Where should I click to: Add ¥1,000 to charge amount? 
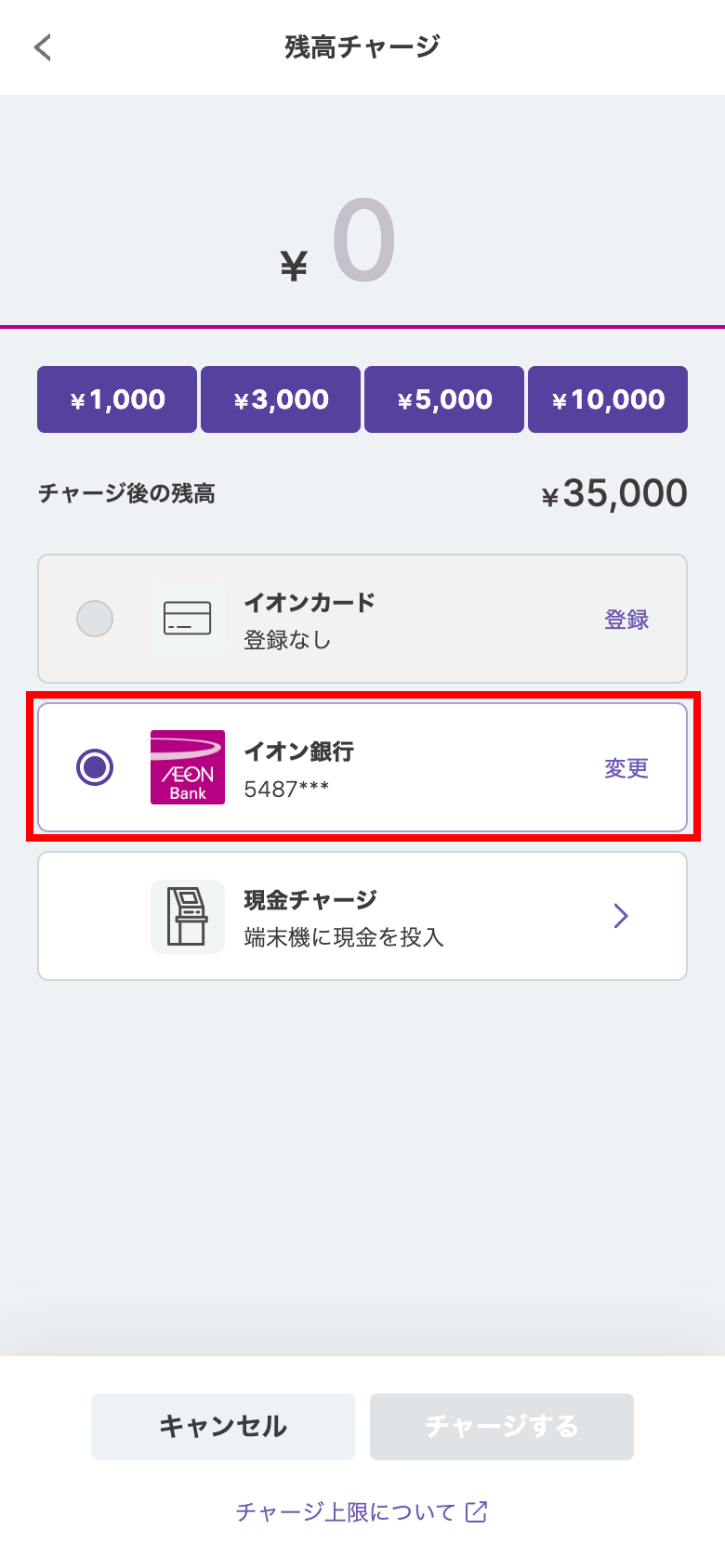coord(117,399)
